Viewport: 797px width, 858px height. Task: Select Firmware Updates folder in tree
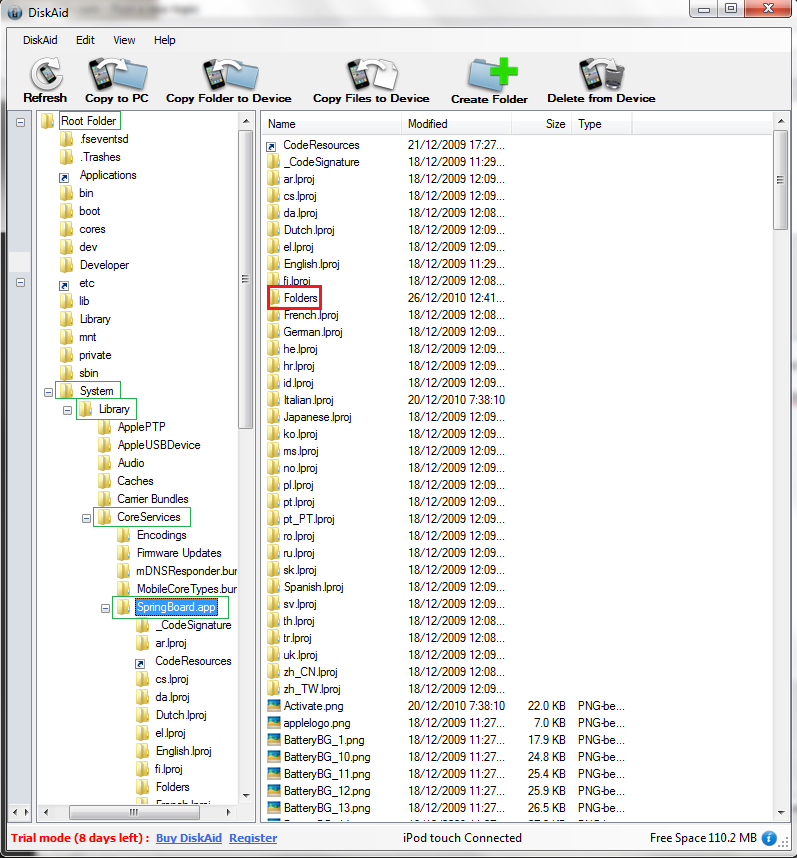click(x=179, y=553)
